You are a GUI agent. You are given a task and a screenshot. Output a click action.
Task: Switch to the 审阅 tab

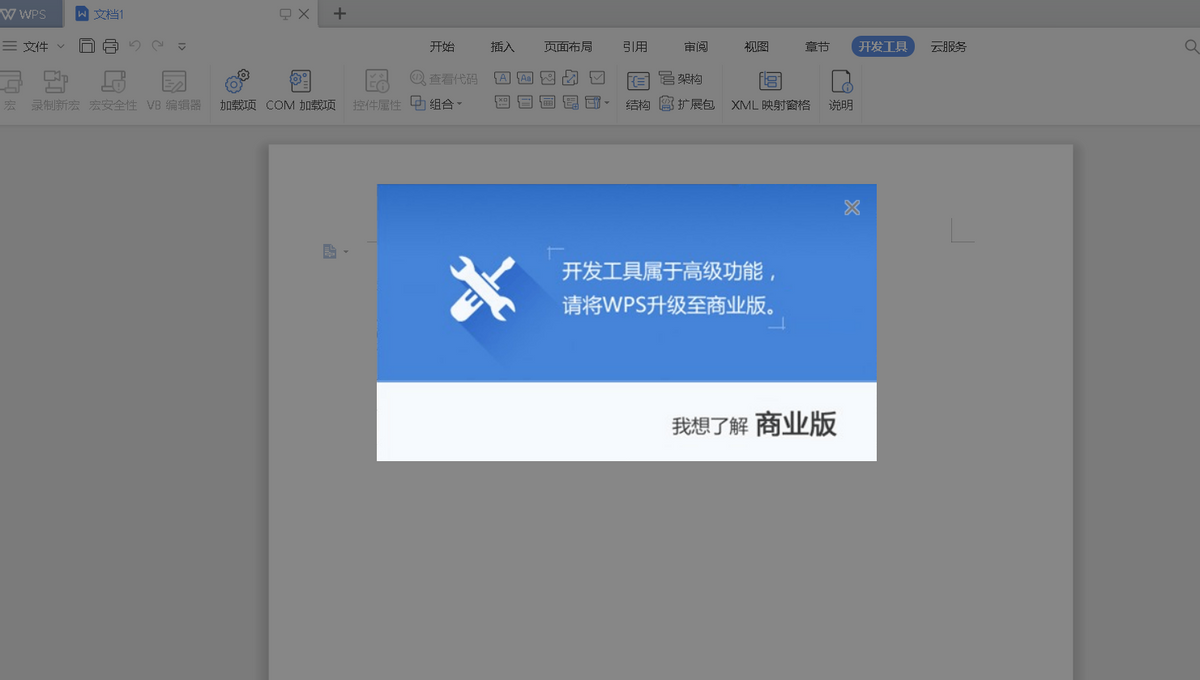696,47
